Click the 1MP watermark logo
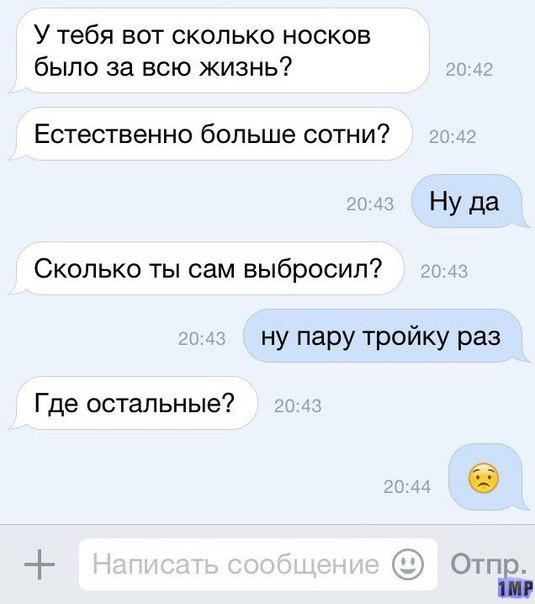 coord(516,589)
